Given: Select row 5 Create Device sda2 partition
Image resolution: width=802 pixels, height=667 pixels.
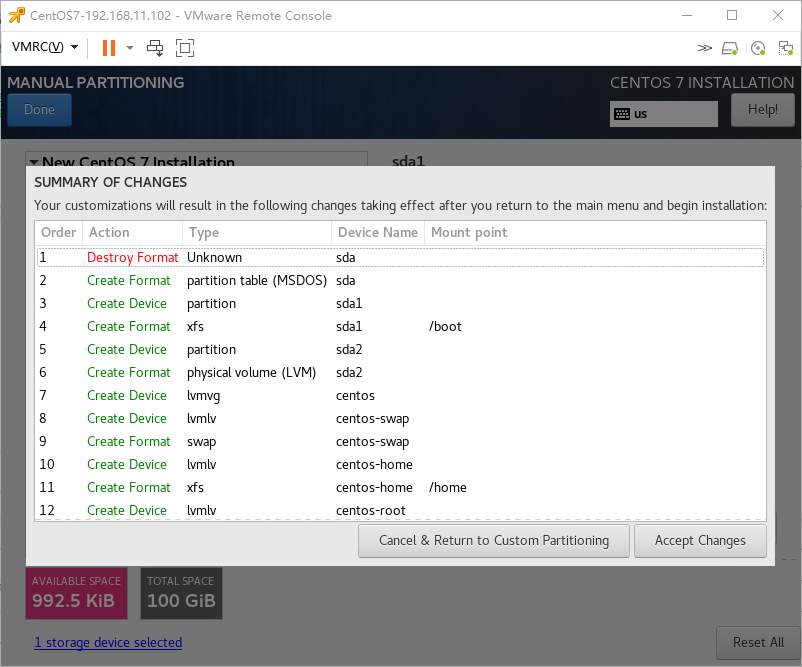Looking at the screenshot, I should 400,349.
